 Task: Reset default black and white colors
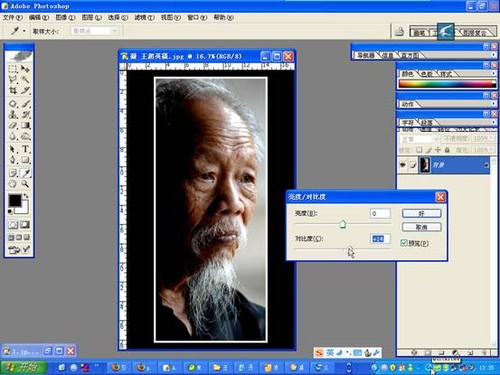pos(10,211)
